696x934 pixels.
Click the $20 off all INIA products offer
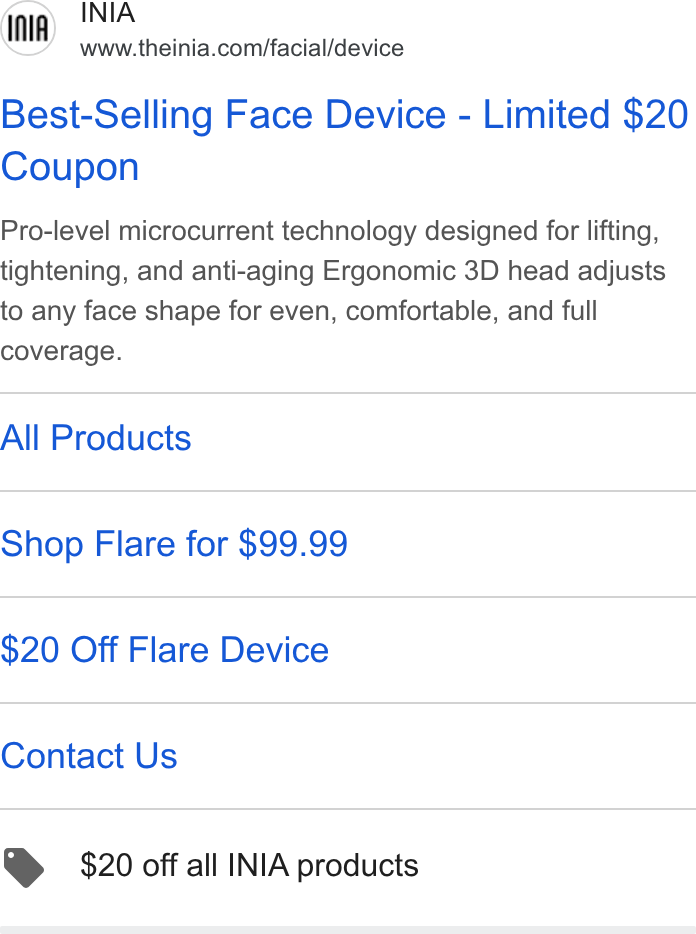pyautogui.click(x=249, y=865)
